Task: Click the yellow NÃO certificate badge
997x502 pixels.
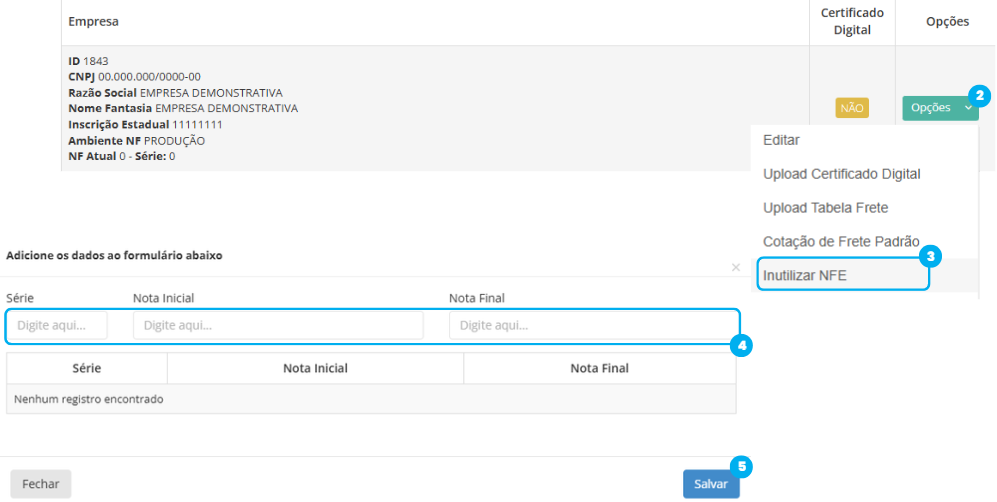Action: click(852, 108)
